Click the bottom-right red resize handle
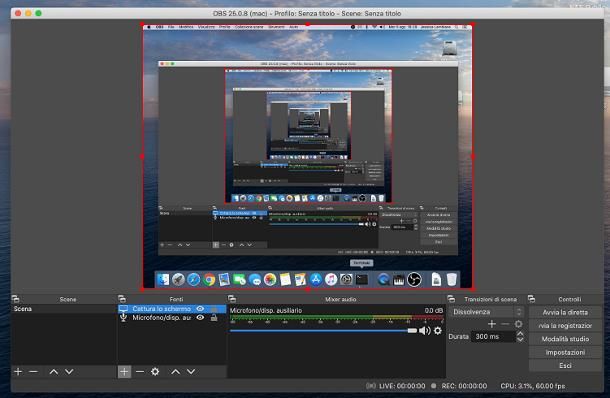The image size is (610, 398). click(x=473, y=289)
